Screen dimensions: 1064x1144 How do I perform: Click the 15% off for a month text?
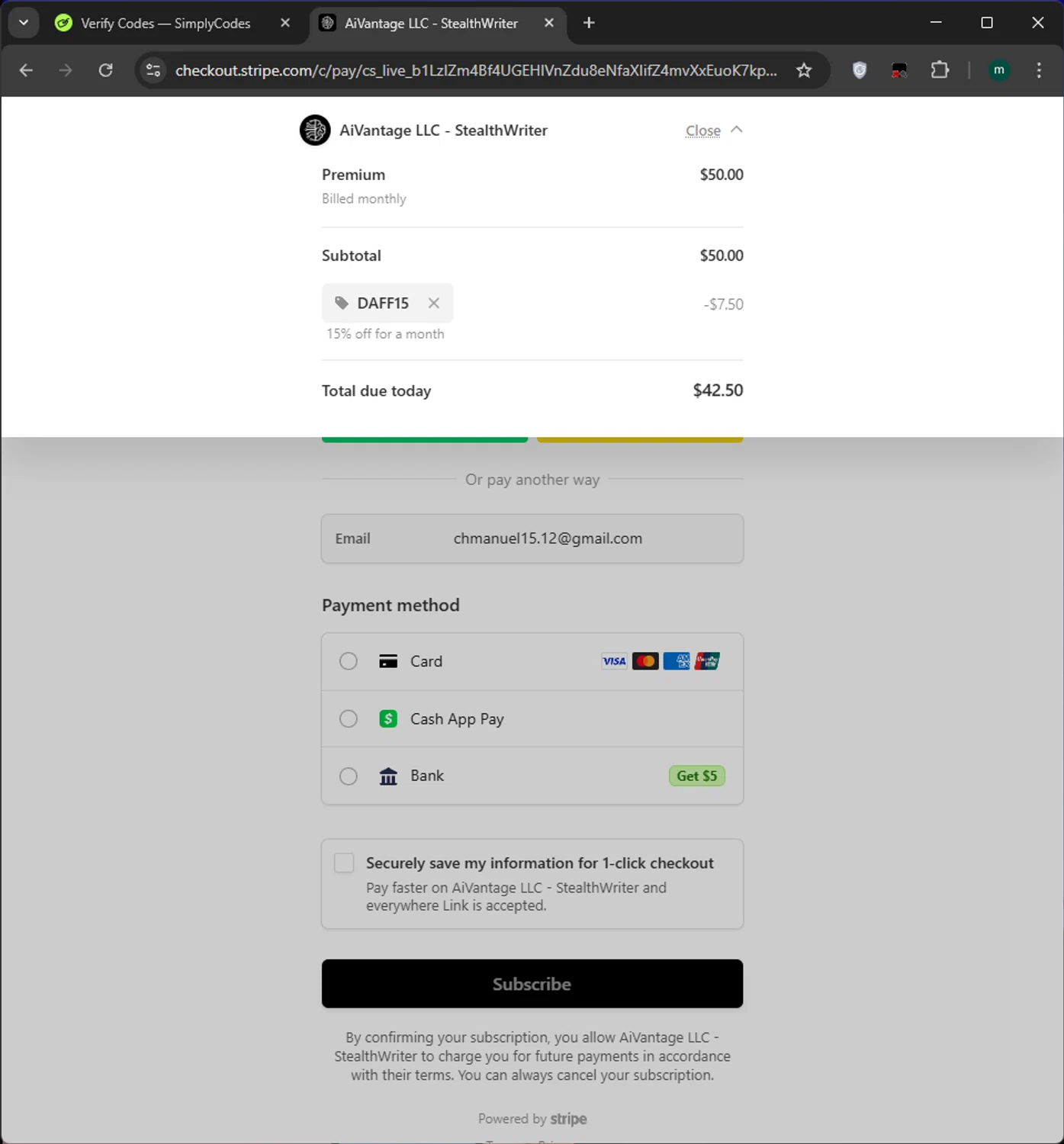point(385,334)
